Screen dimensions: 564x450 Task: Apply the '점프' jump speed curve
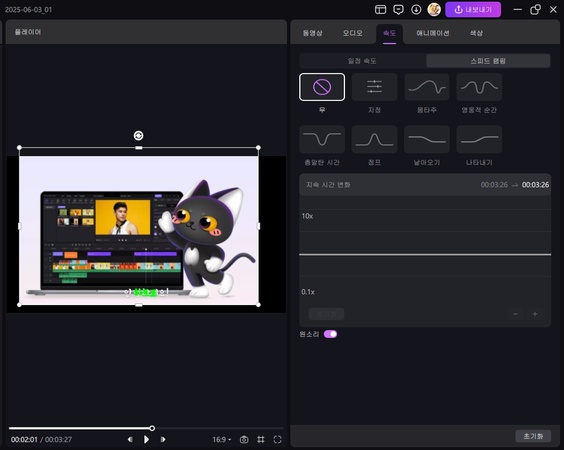374,139
